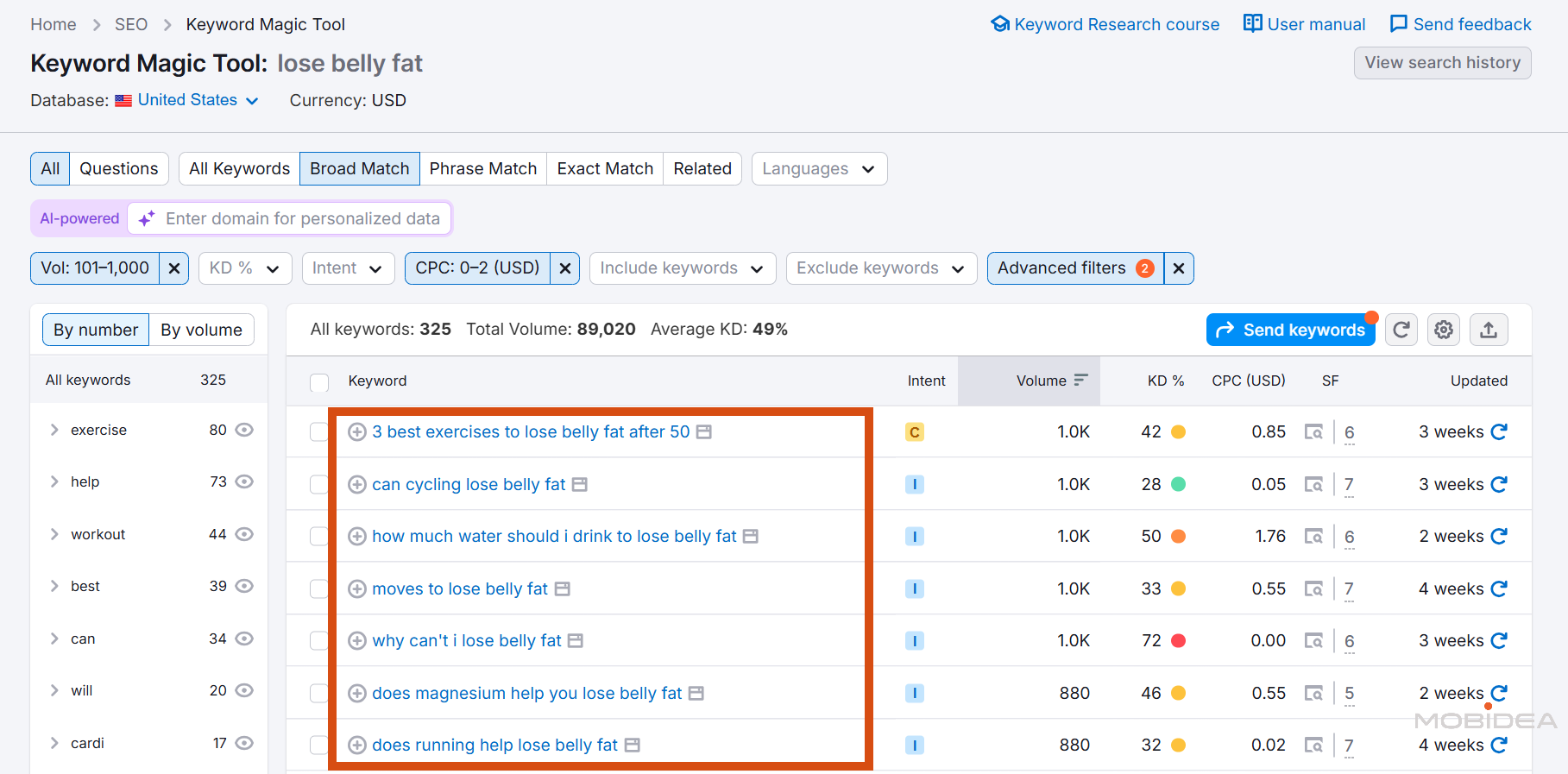This screenshot has width=1568, height=774.
Task: Open SERP page icon beside 'how much water' keyword
Action: click(751, 536)
